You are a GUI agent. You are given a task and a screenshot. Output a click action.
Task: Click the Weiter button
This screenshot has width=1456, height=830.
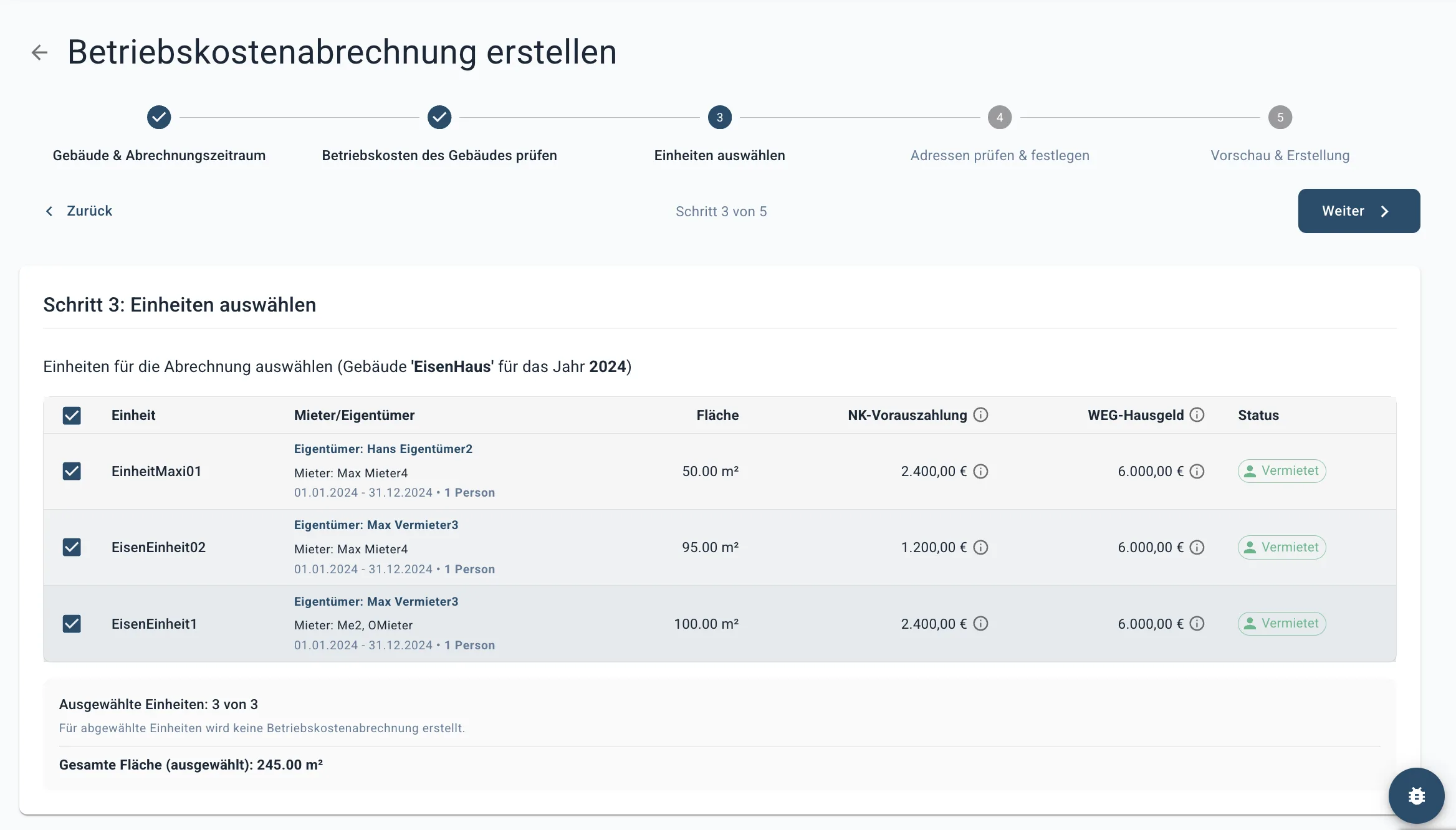(x=1359, y=211)
